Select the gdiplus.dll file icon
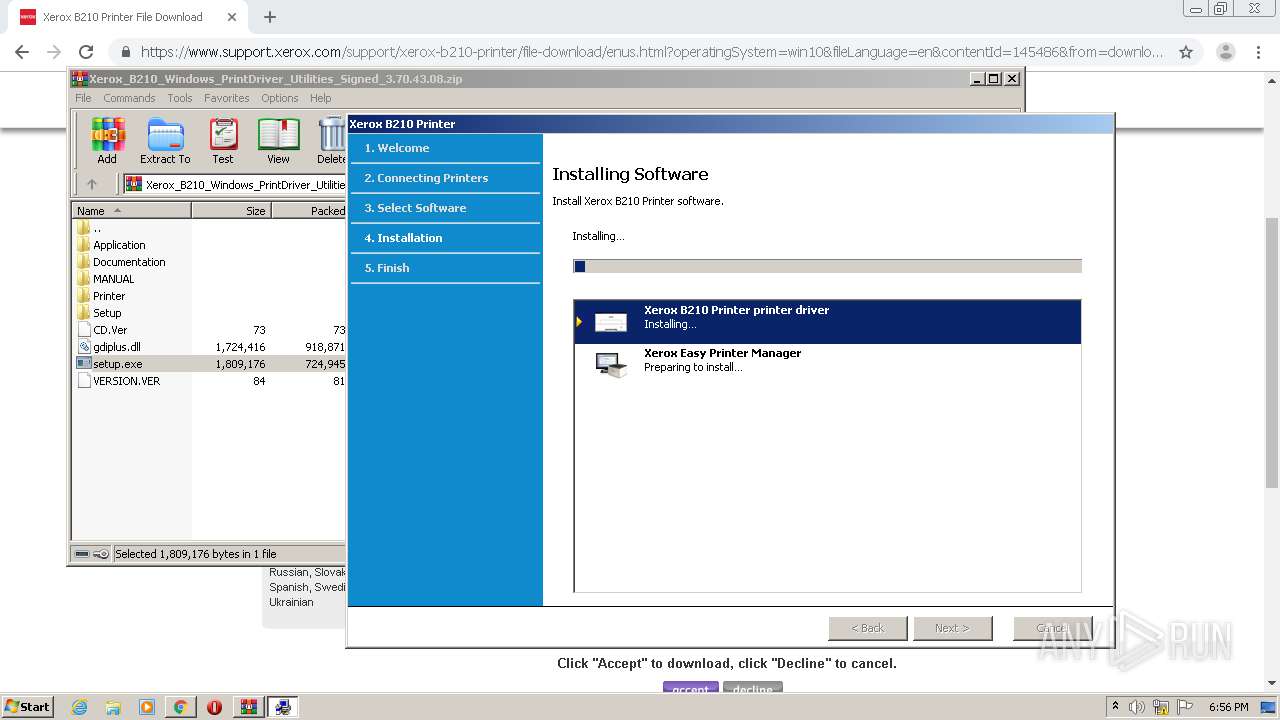1280x720 pixels. click(84, 347)
